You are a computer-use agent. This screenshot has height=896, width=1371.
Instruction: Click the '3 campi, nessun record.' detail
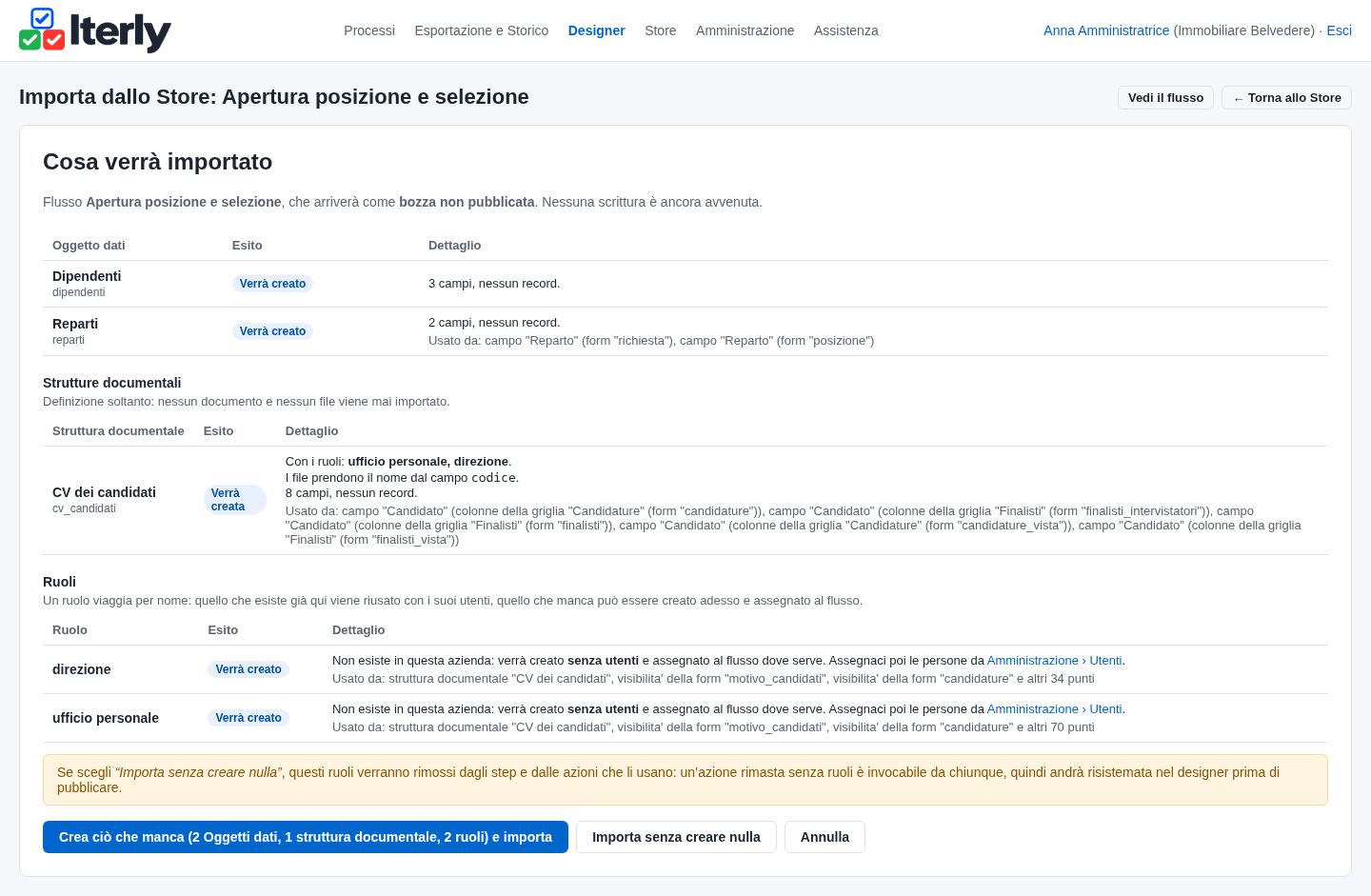tap(494, 284)
